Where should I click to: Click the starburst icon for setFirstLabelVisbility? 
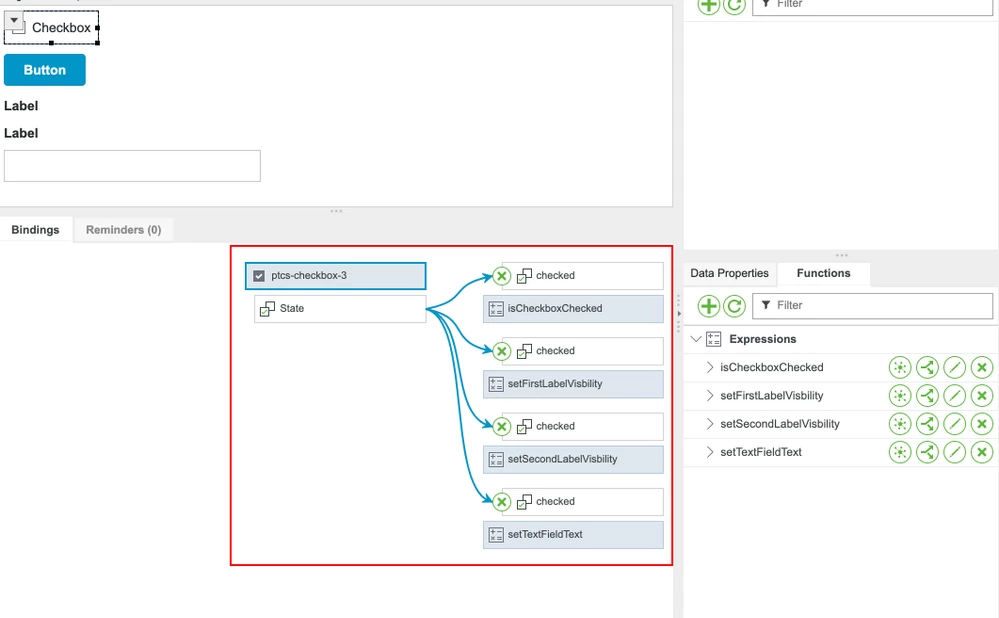tap(900, 396)
